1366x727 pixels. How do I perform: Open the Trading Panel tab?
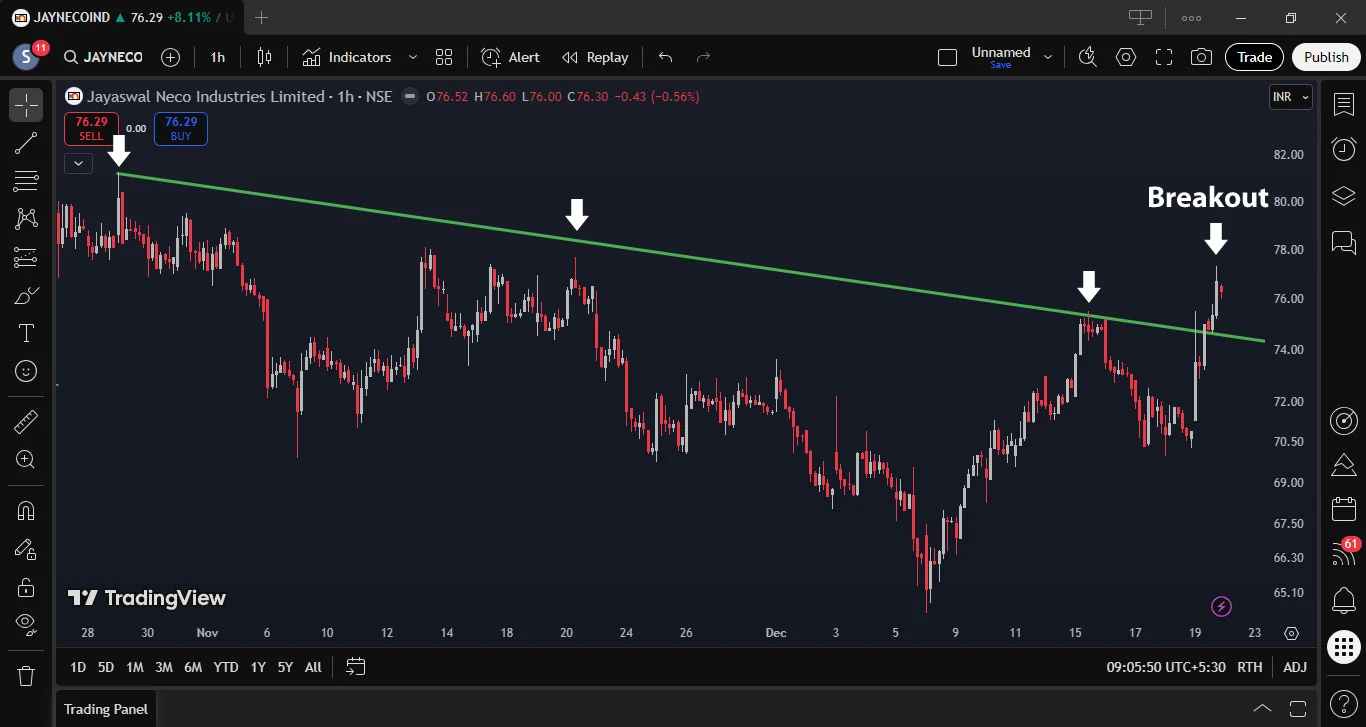tap(106, 709)
